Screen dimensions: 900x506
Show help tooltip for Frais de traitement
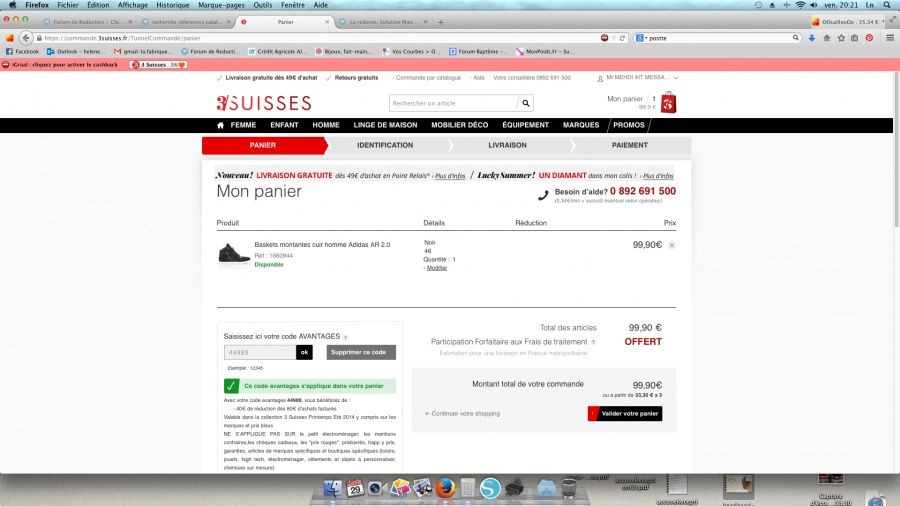coord(593,342)
